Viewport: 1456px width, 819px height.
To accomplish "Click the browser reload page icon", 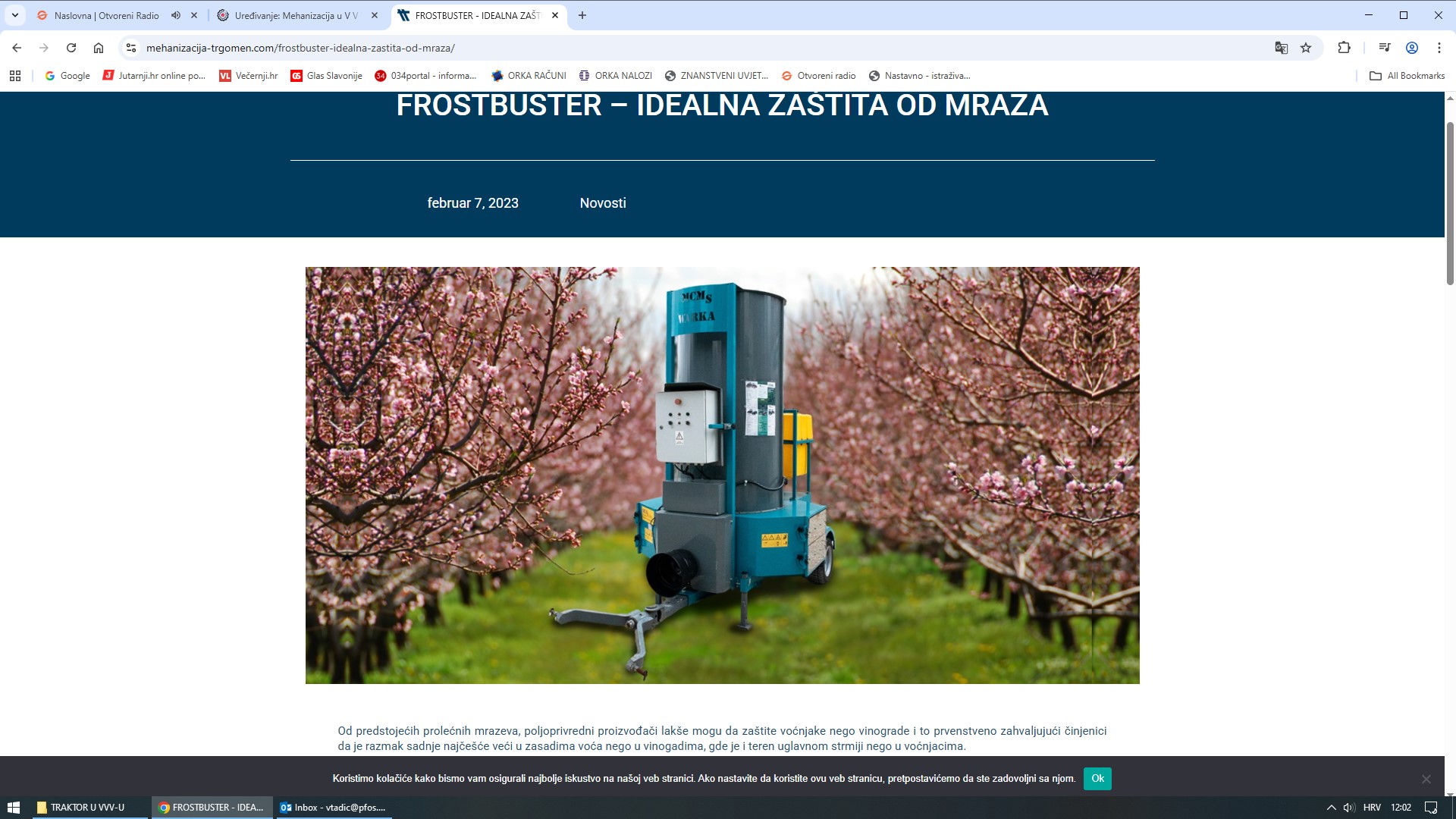I will [71, 48].
